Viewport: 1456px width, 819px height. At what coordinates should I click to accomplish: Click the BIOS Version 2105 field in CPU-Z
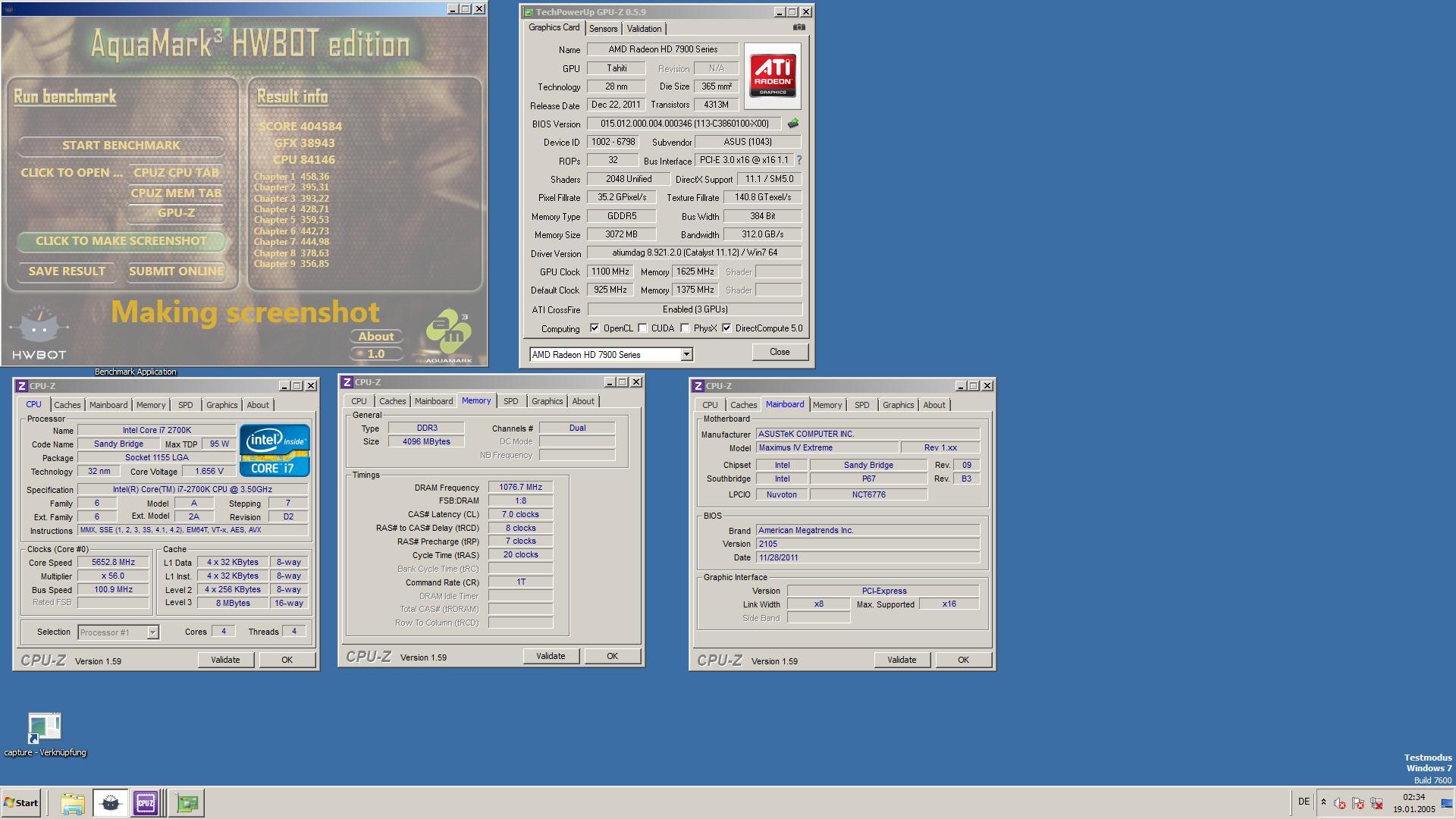click(868, 544)
